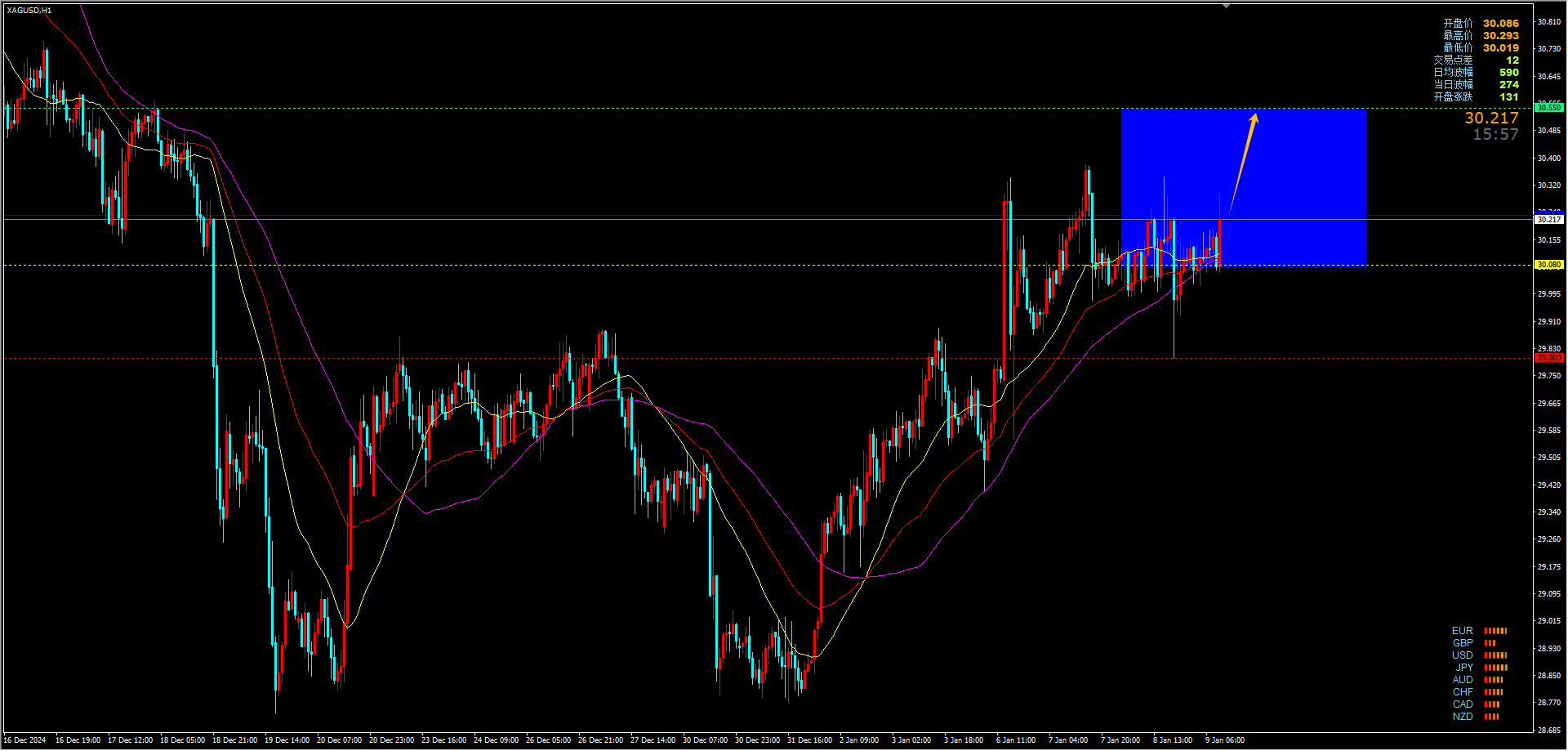Click the 17 Dec 12:00 time axis label

pyautogui.click(x=130, y=740)
